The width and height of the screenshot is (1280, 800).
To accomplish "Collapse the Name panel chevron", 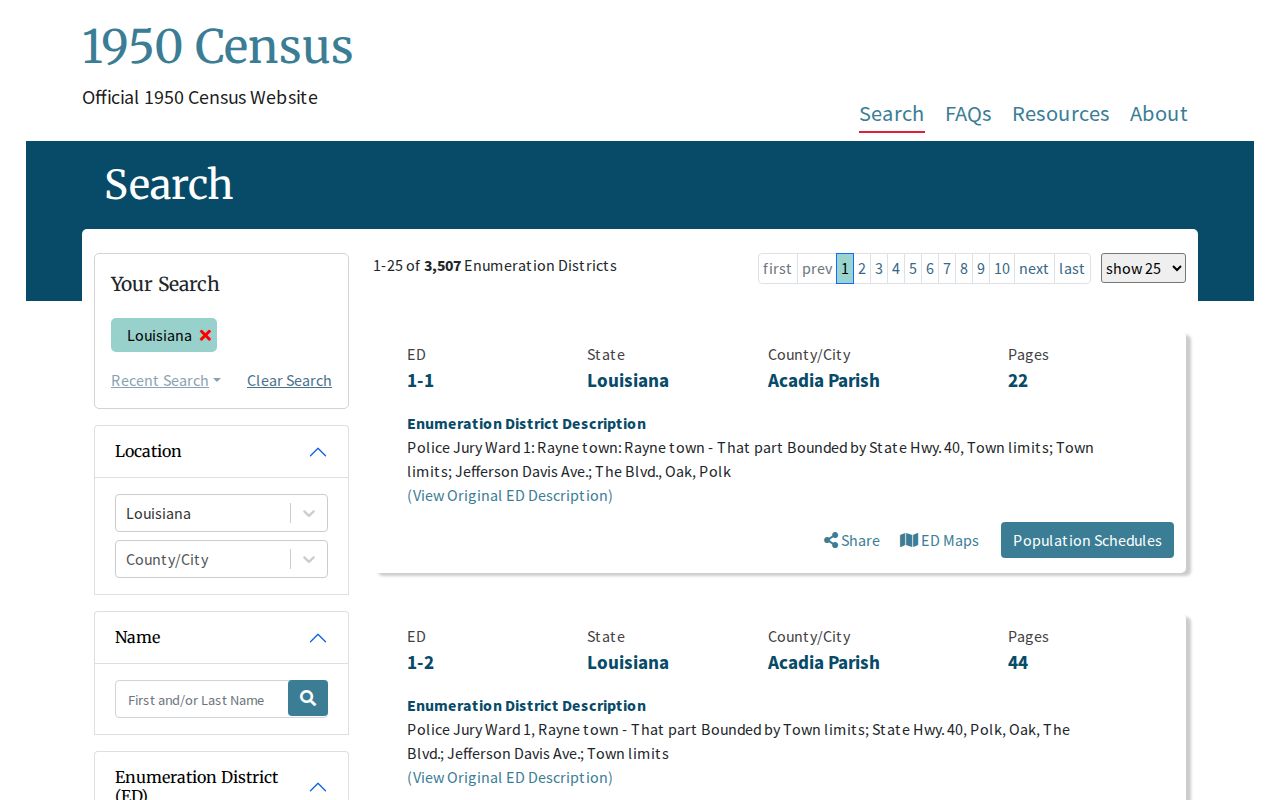I will tap(318, 638).
